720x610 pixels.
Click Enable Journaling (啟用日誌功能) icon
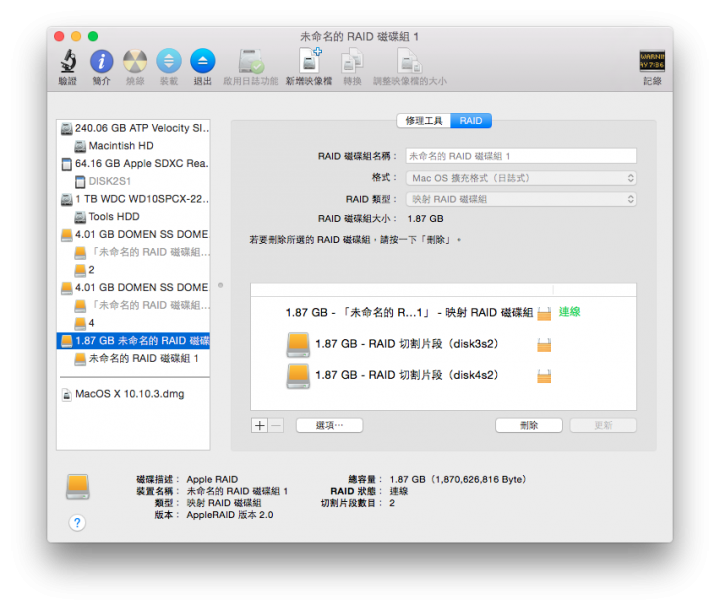[251, 62]
